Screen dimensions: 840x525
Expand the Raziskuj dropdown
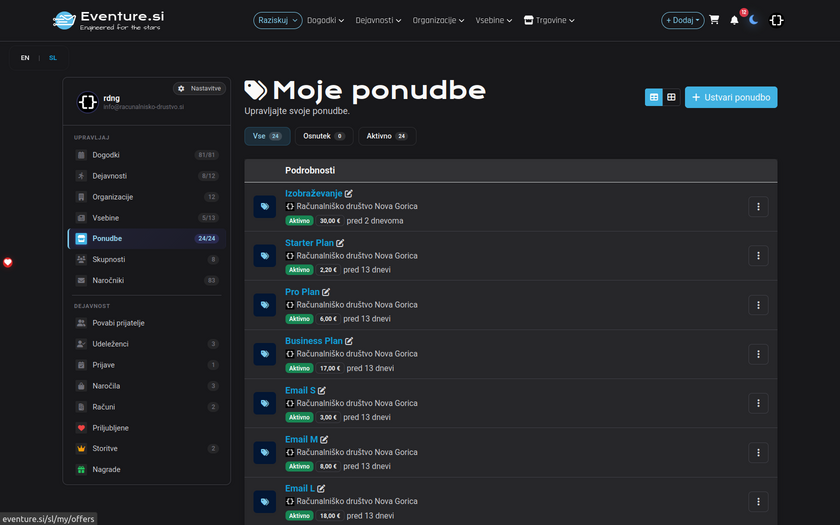pyautogui.click(x=278, y=20)
